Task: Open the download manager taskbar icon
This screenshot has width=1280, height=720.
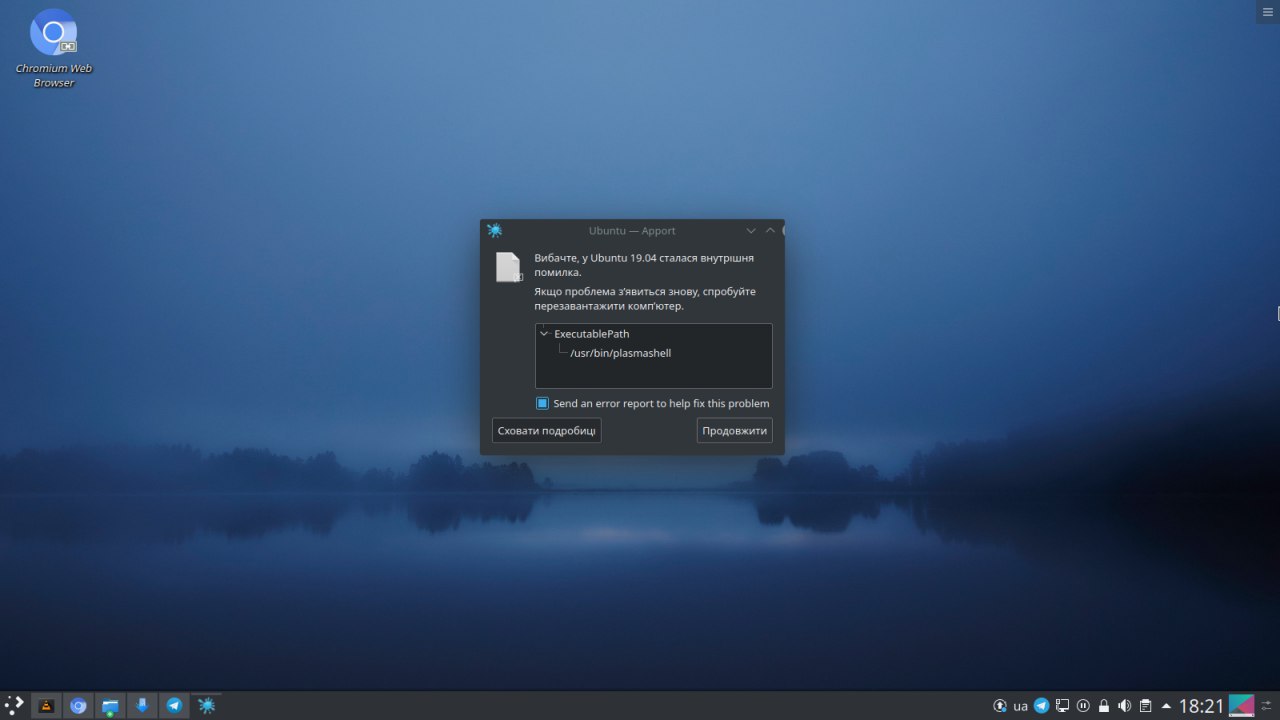Action: coord(142,706)
